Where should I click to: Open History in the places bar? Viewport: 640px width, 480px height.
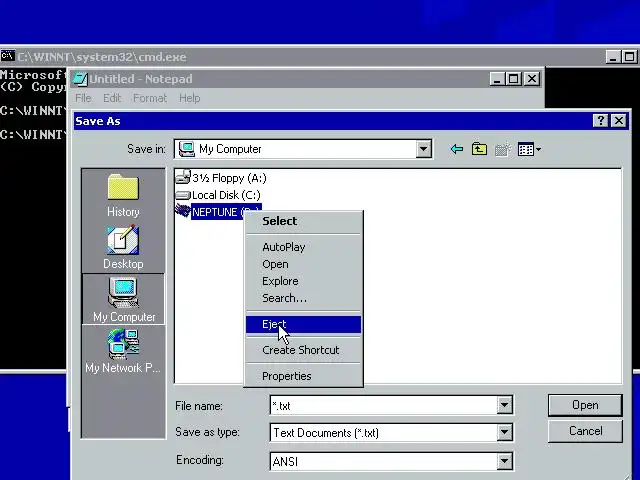point(123,195)
